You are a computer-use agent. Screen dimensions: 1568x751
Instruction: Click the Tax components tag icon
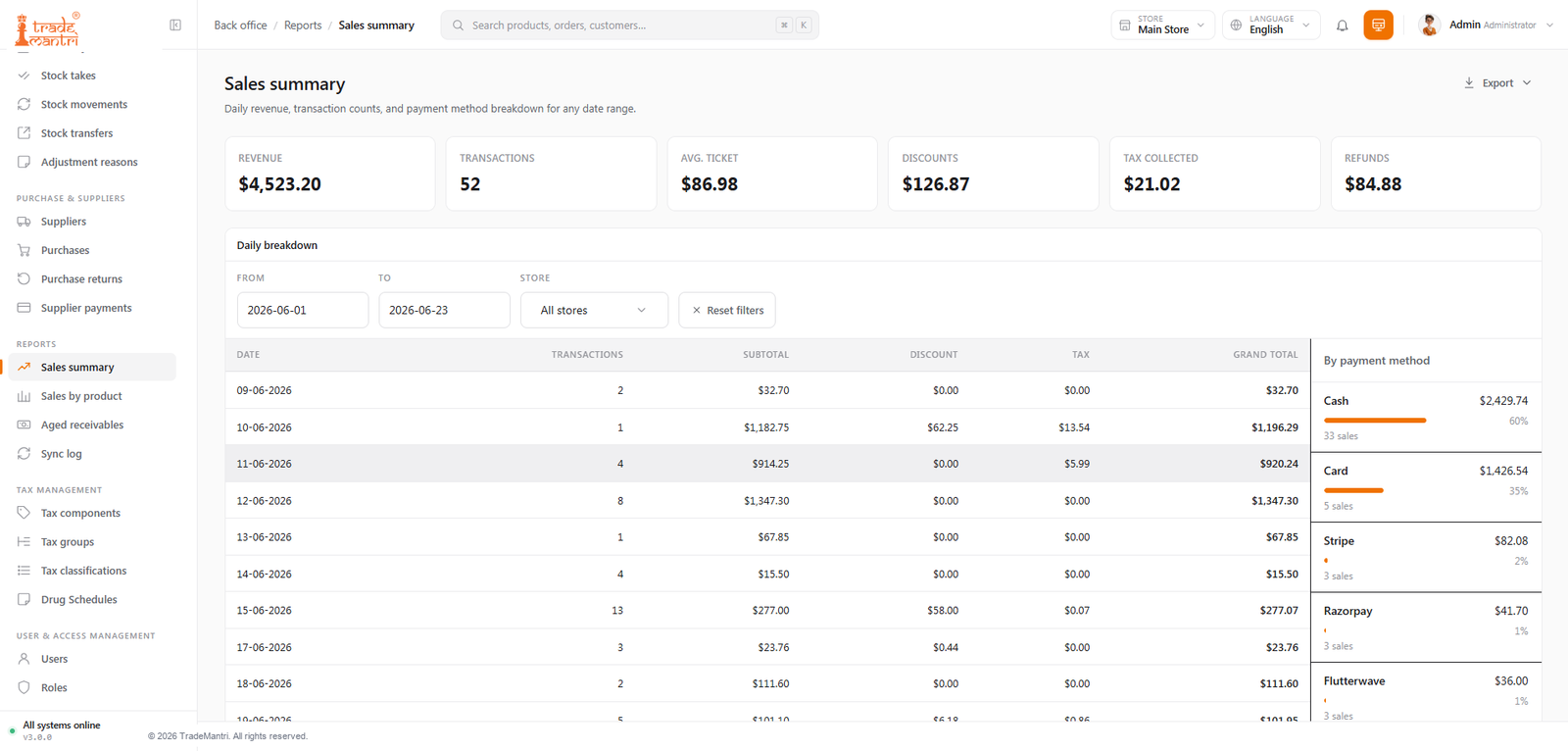[x=24, y=513]
